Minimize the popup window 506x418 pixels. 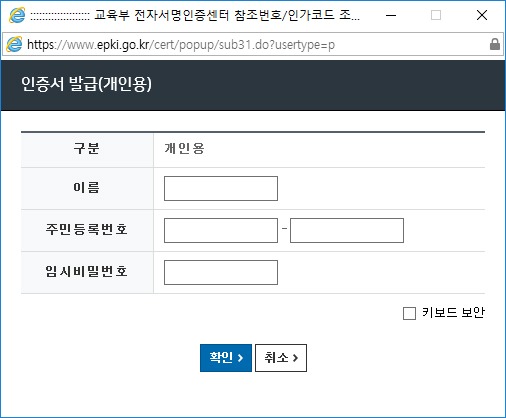[391, 15]
